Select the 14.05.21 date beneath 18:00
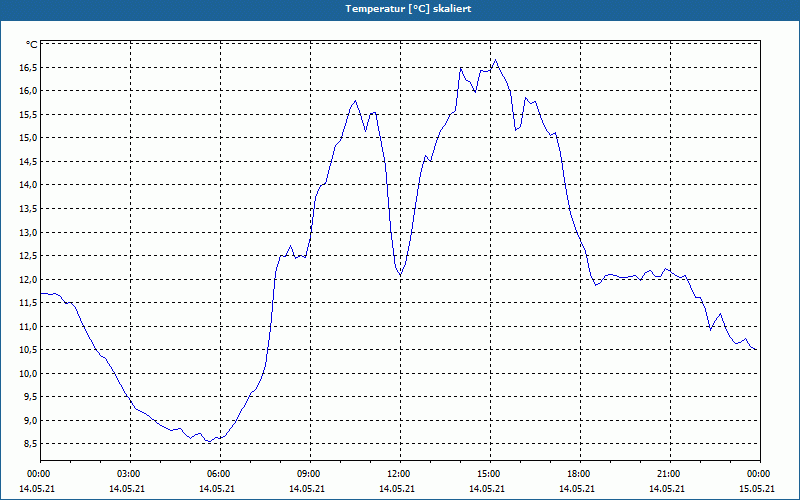Image resolution: width=800 pixels, height=500 pixels. click(577, 489)
